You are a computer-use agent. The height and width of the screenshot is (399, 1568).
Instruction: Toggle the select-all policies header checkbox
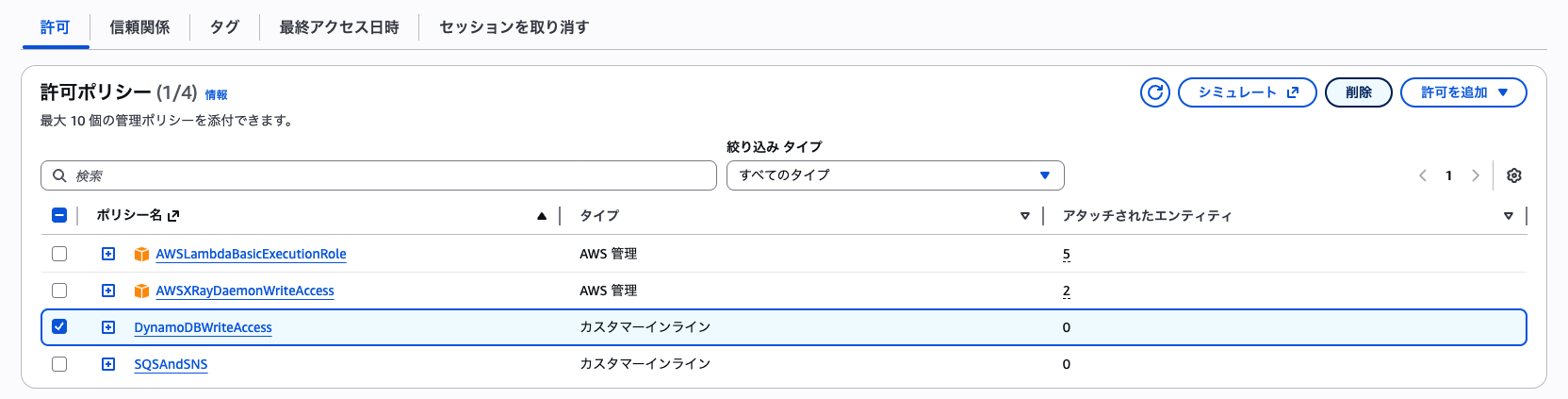(x=59, y=216)
